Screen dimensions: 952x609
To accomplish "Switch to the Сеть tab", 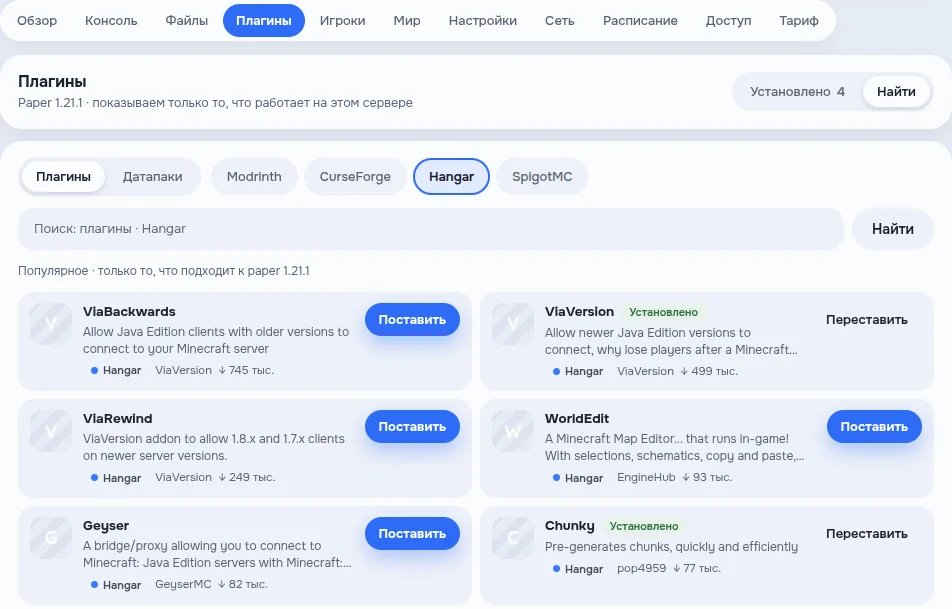I will point(559,21).
